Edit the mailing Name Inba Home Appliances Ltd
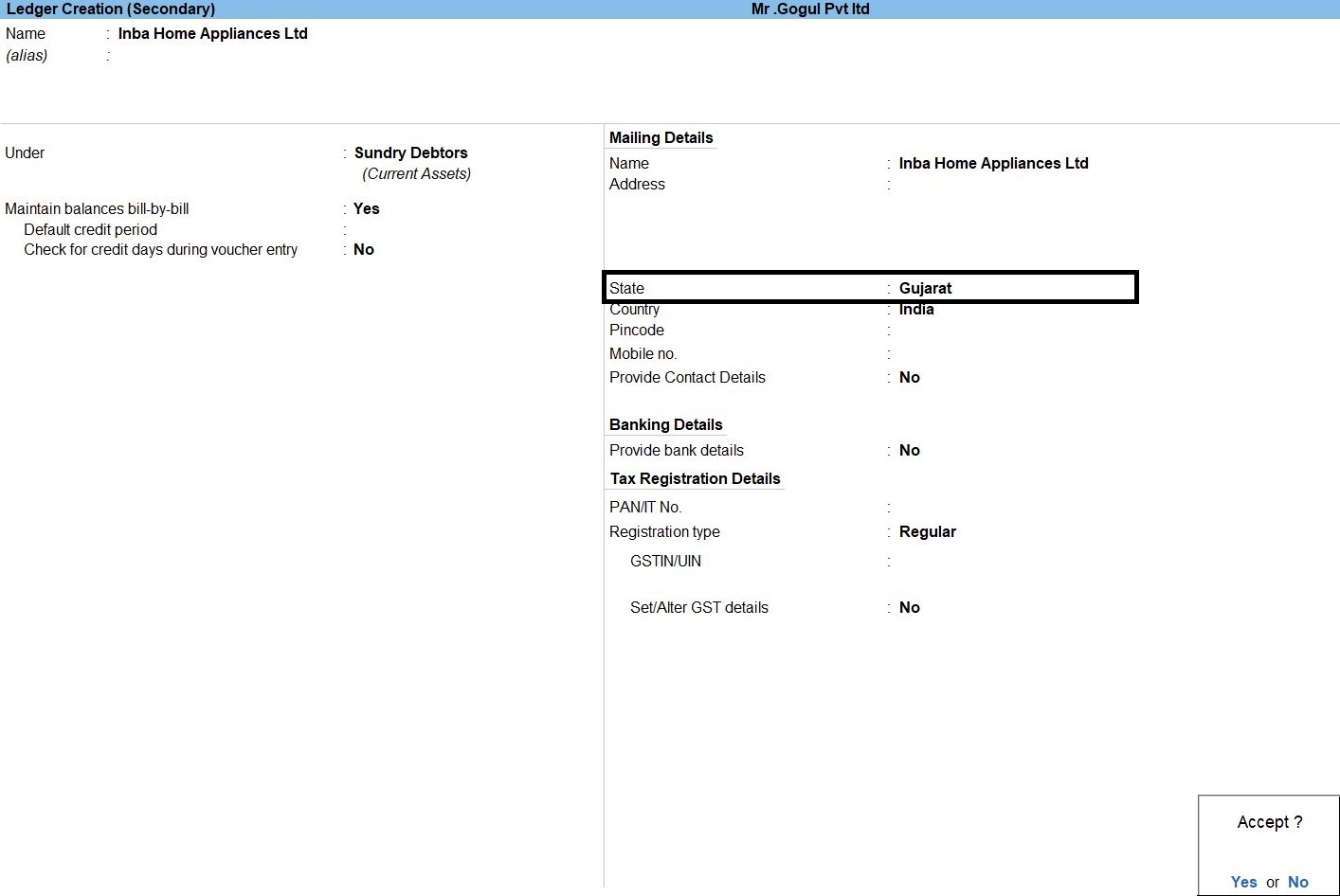 (993, 163)
